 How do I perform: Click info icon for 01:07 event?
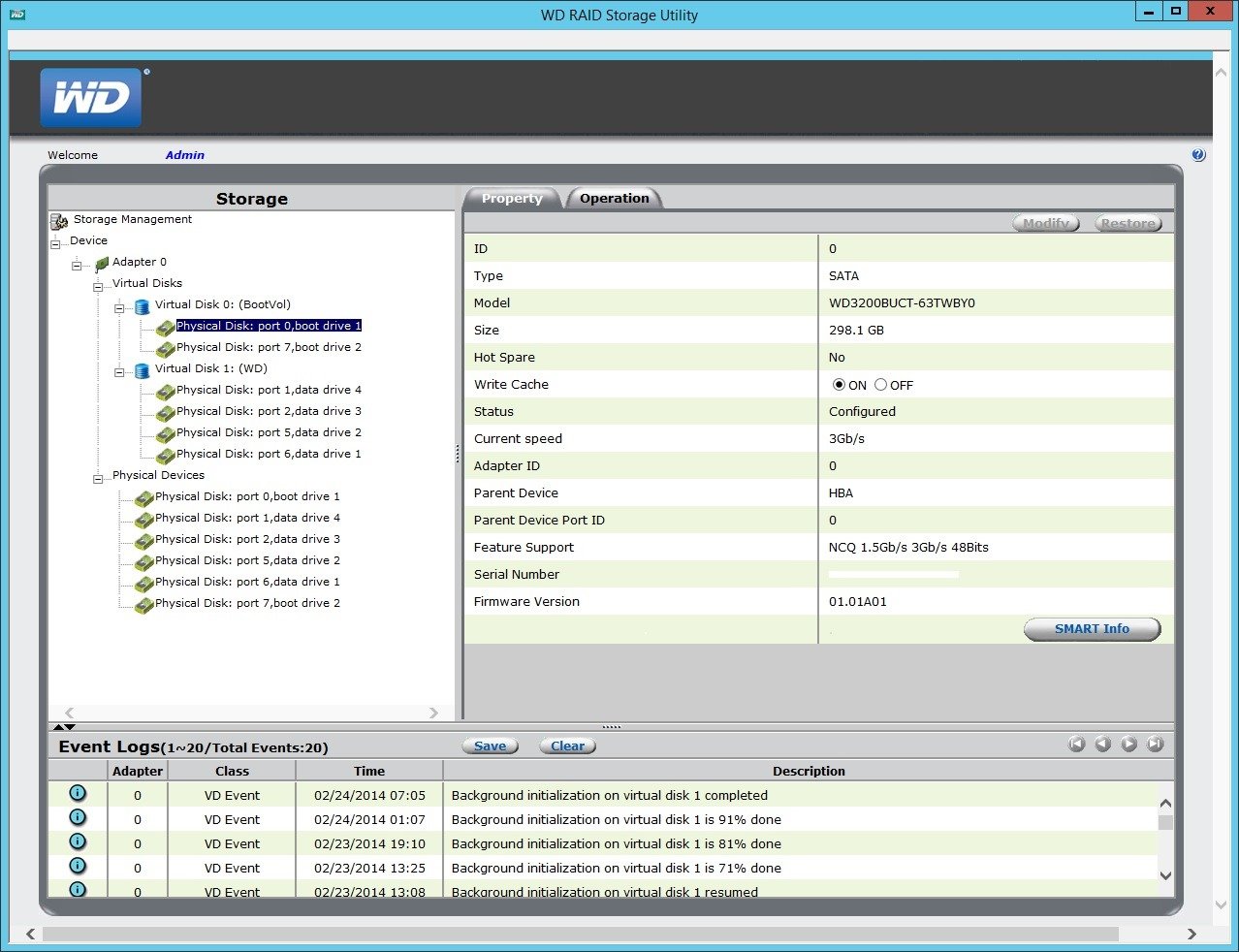pos(78,817)
